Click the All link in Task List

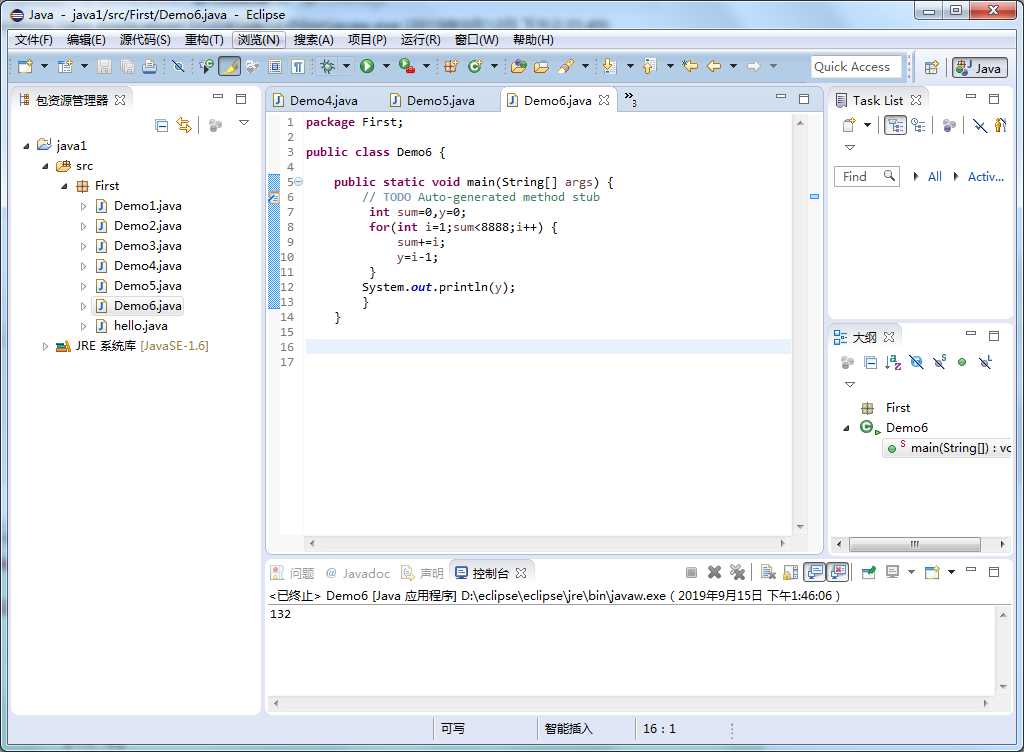(x=935, y=176)
